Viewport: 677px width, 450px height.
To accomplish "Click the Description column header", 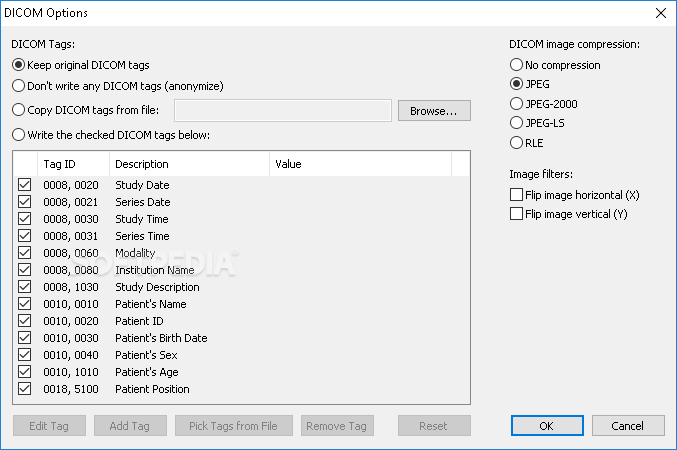I will coord(190,164).
